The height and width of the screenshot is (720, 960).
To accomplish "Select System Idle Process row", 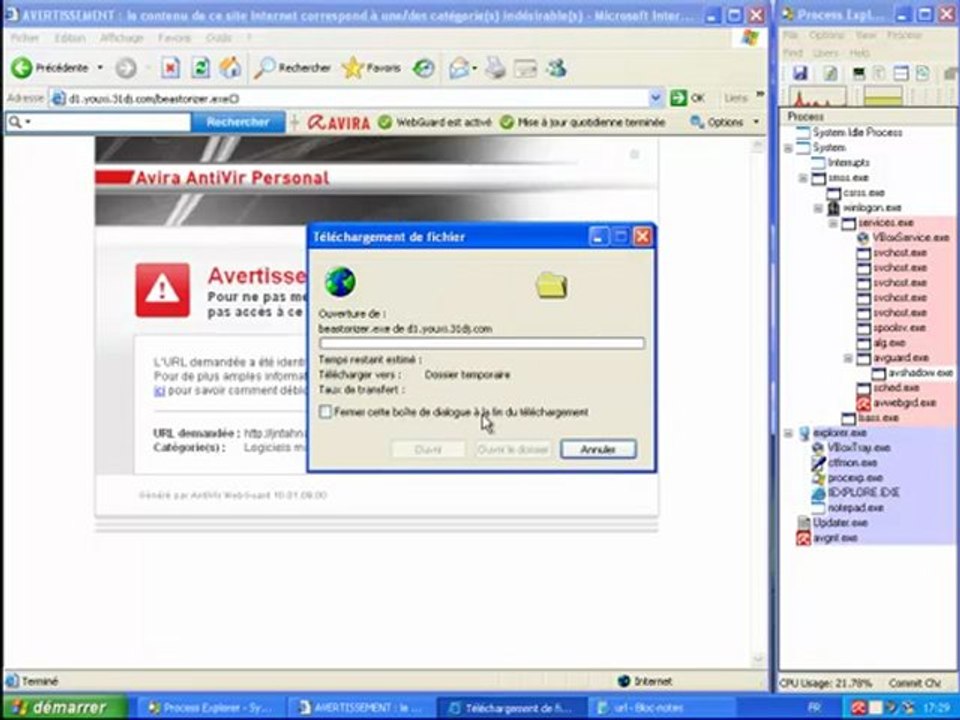I will [857, 132].
